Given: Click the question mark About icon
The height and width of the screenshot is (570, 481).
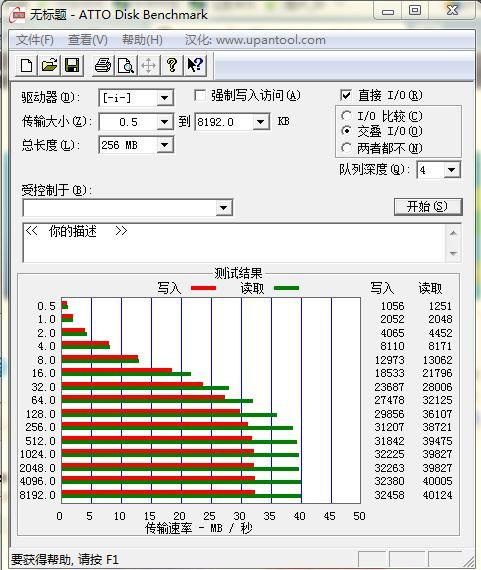Looking at the screenshot, I should (172, 65).
